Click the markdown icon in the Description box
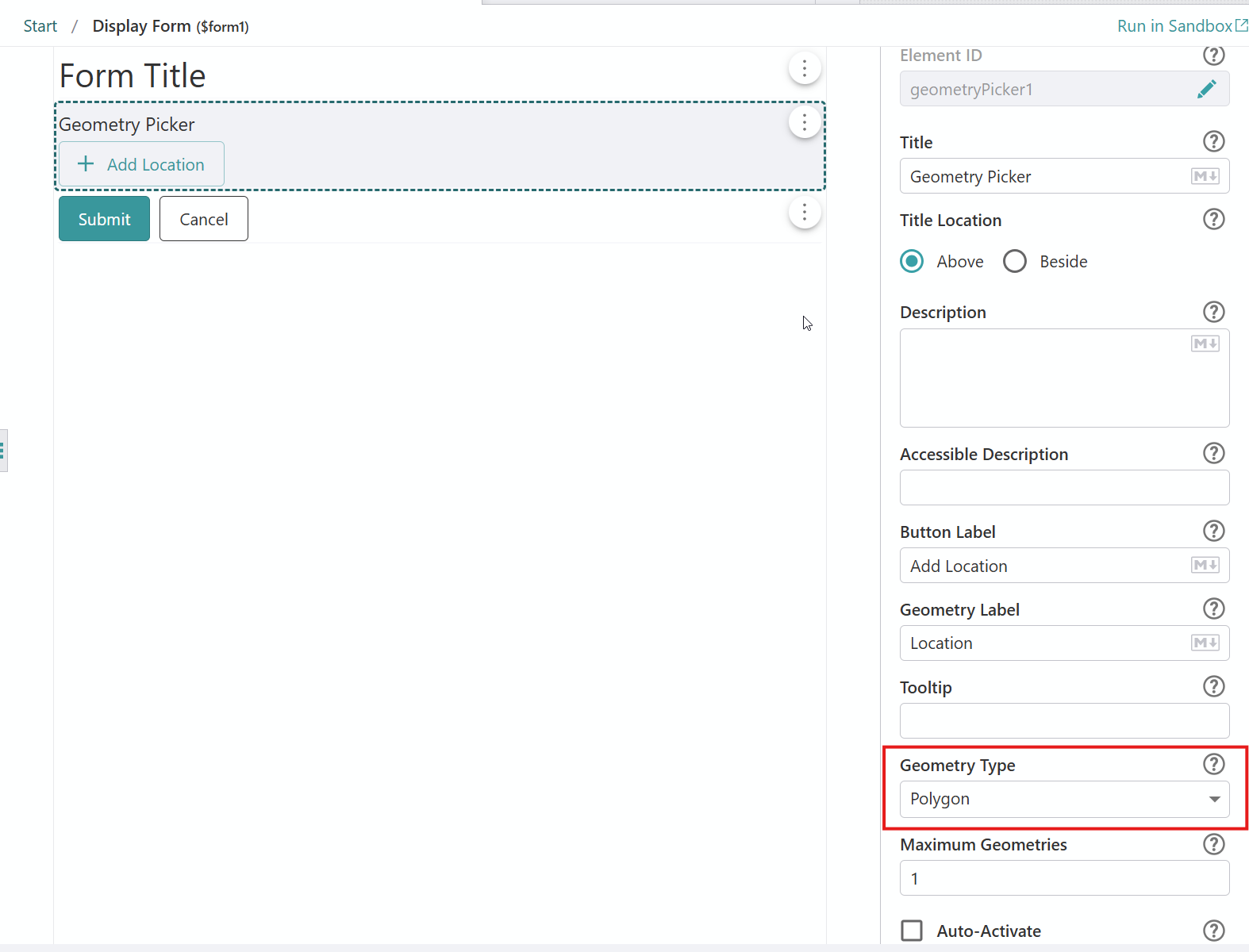The image size is (1249, 952). 1205,344
